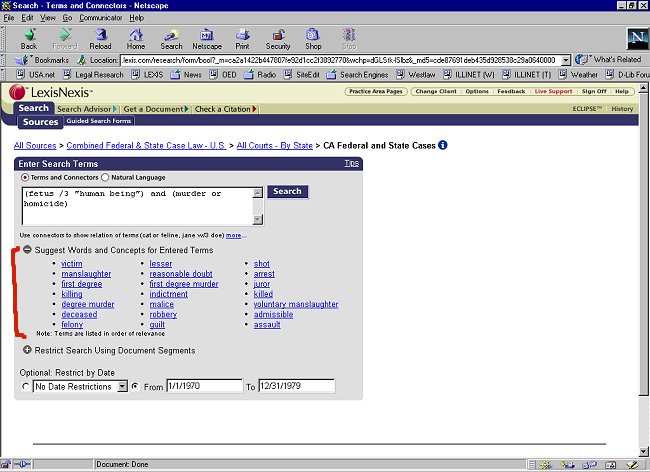Image resolution: width=650 pixels, height=472 pixels.
Task: Click the Netscape N logo
Action: tap(637, 39)
